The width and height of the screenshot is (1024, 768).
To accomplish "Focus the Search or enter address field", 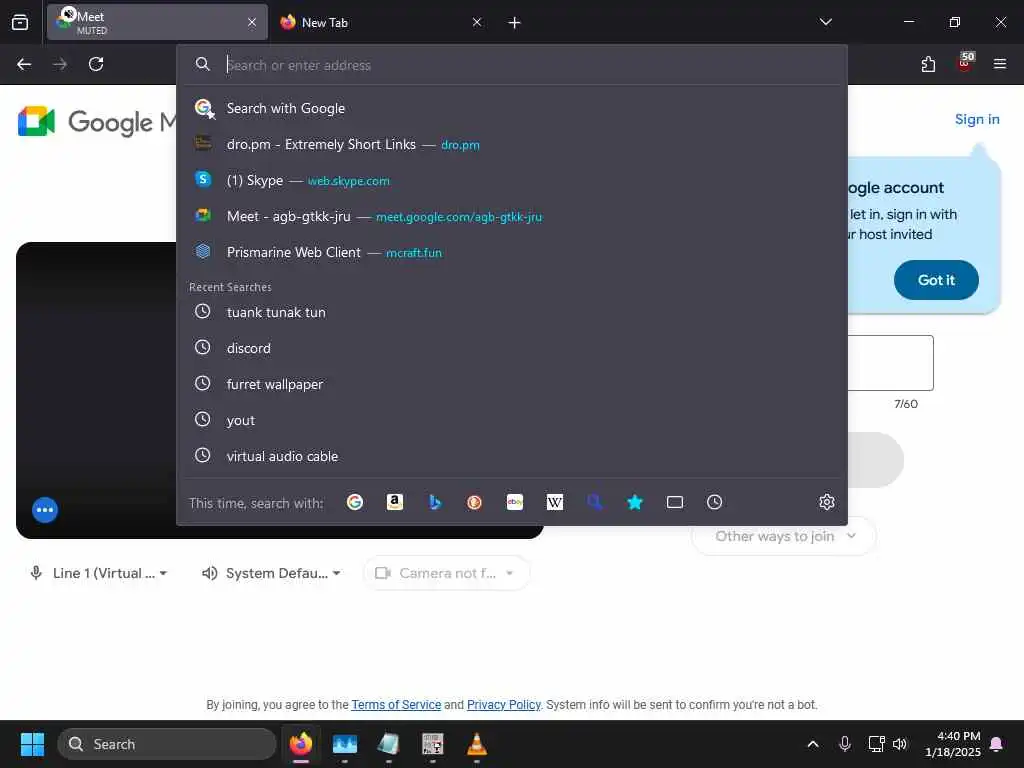I will coord(512,65).
